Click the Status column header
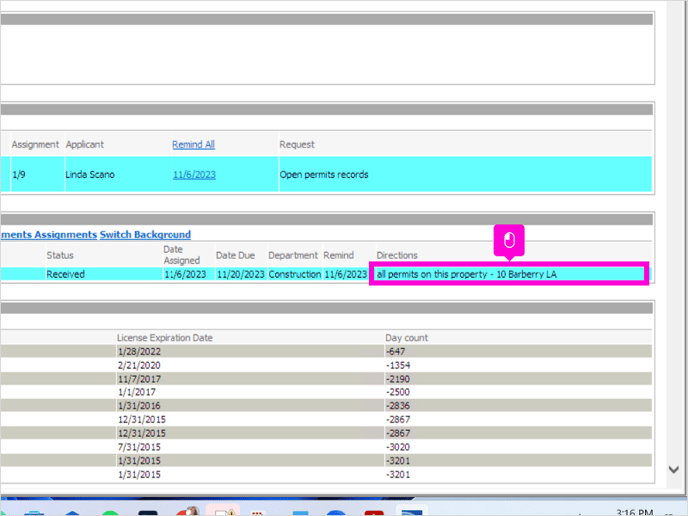Screen dimensions: 688x516 pos(60,255)
